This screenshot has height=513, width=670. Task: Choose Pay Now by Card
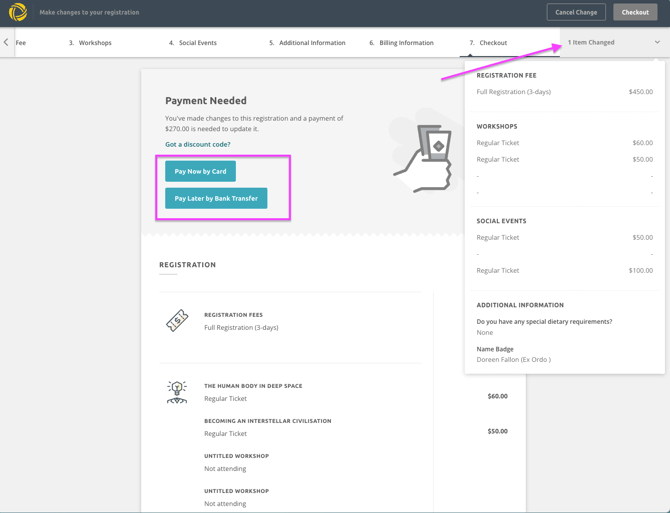(x=200, y=171)
